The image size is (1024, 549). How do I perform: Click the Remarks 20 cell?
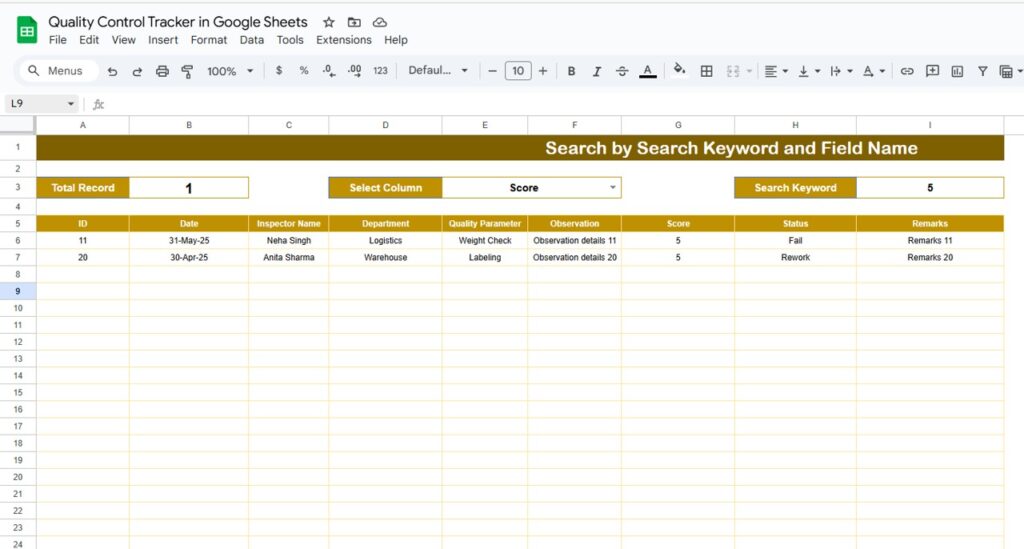pos(930,257)
